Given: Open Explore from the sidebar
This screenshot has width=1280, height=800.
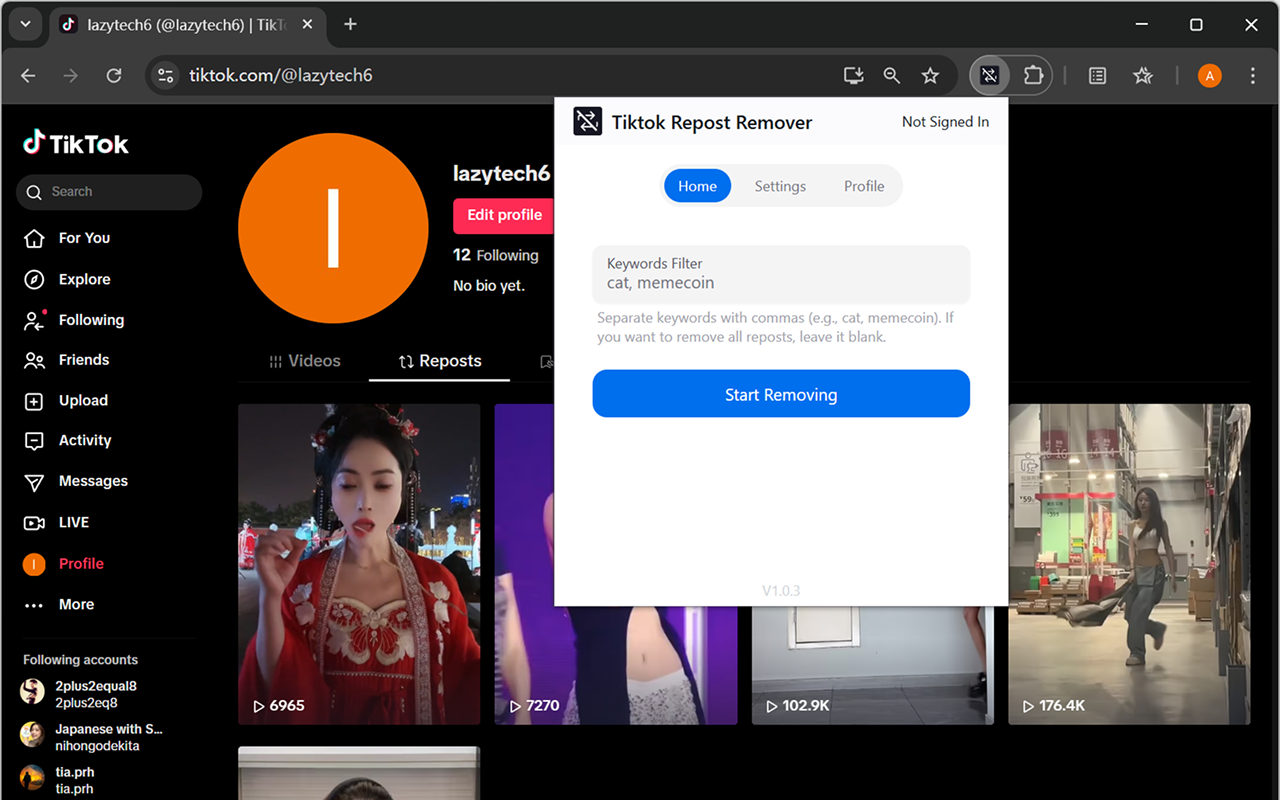Looking at the screenshot, I should (x=34, y=279).
